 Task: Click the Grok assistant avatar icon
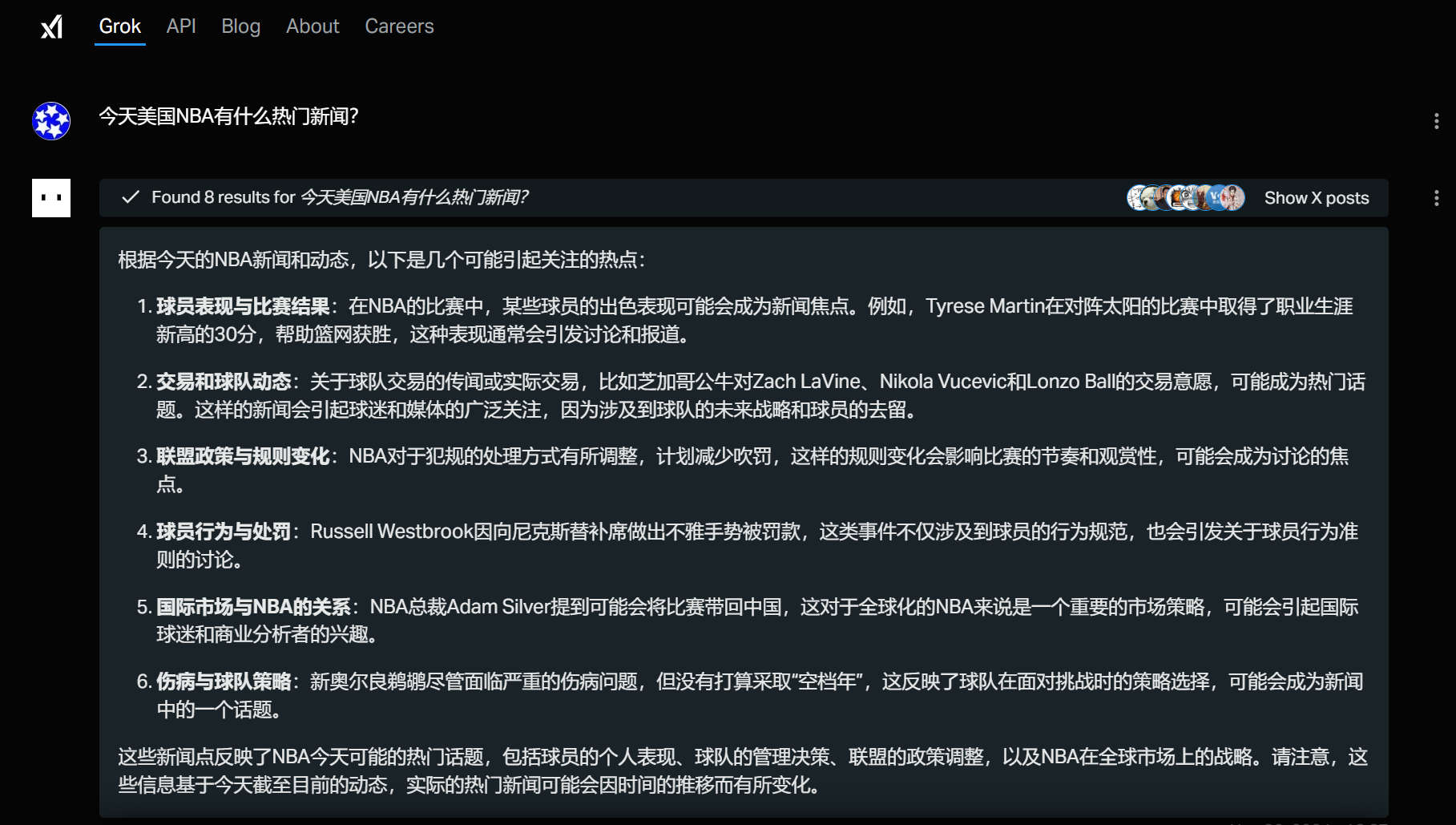[x=51, y=198]
